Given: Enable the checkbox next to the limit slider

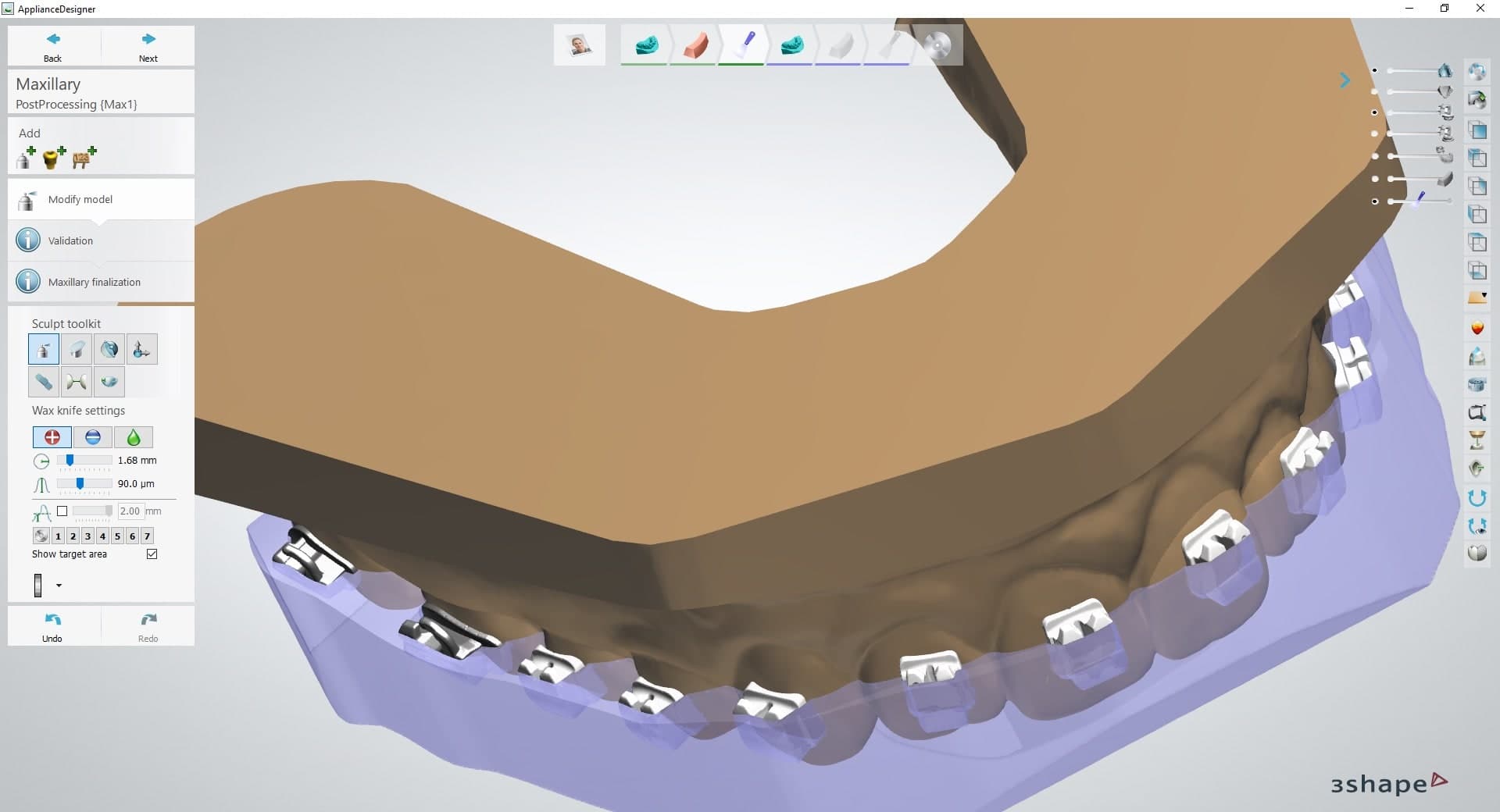Looking at the screenshot, I should [x=62, y=511].
